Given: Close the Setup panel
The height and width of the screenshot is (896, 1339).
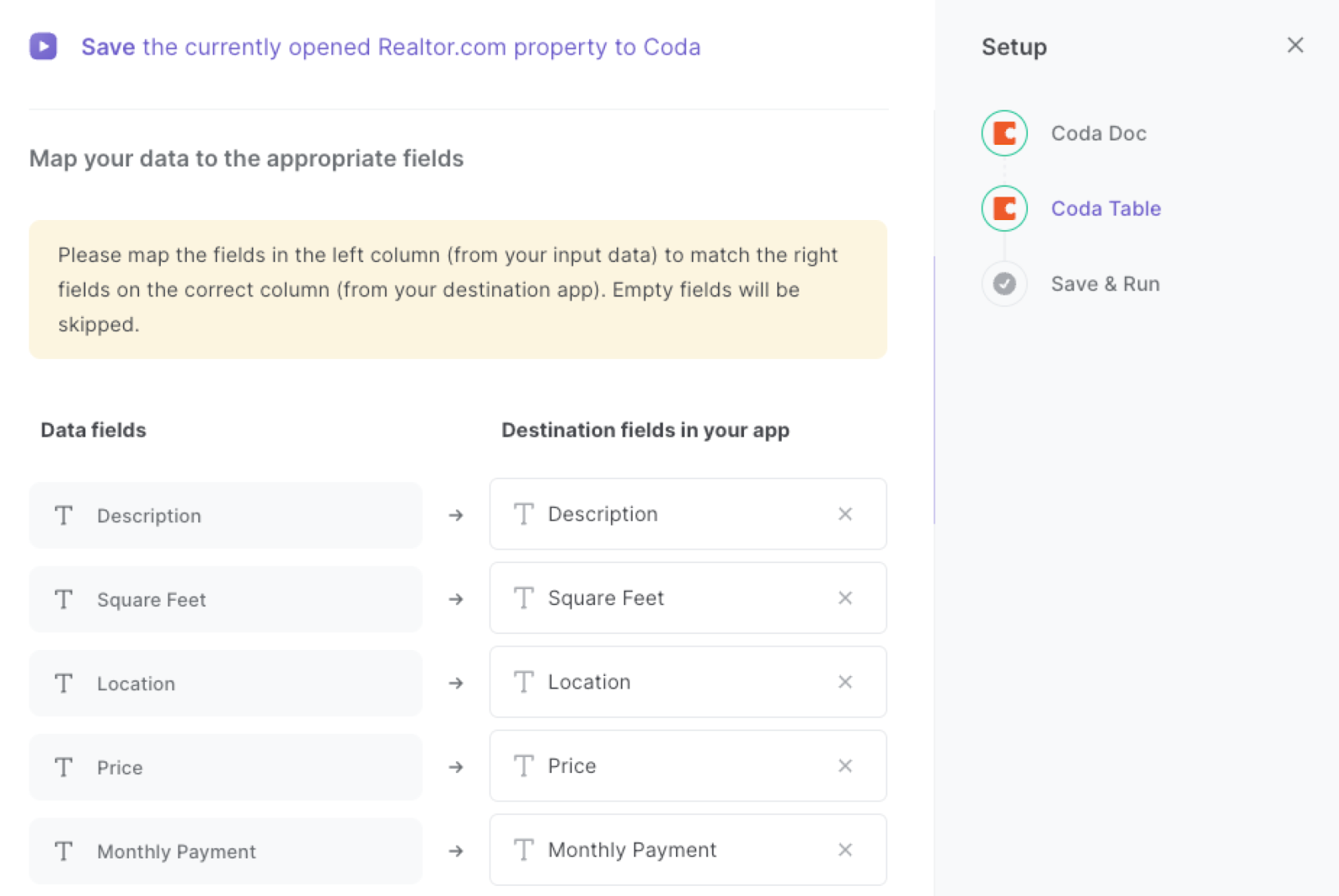Looking at the screenshot, I should tap(1295, 45).
